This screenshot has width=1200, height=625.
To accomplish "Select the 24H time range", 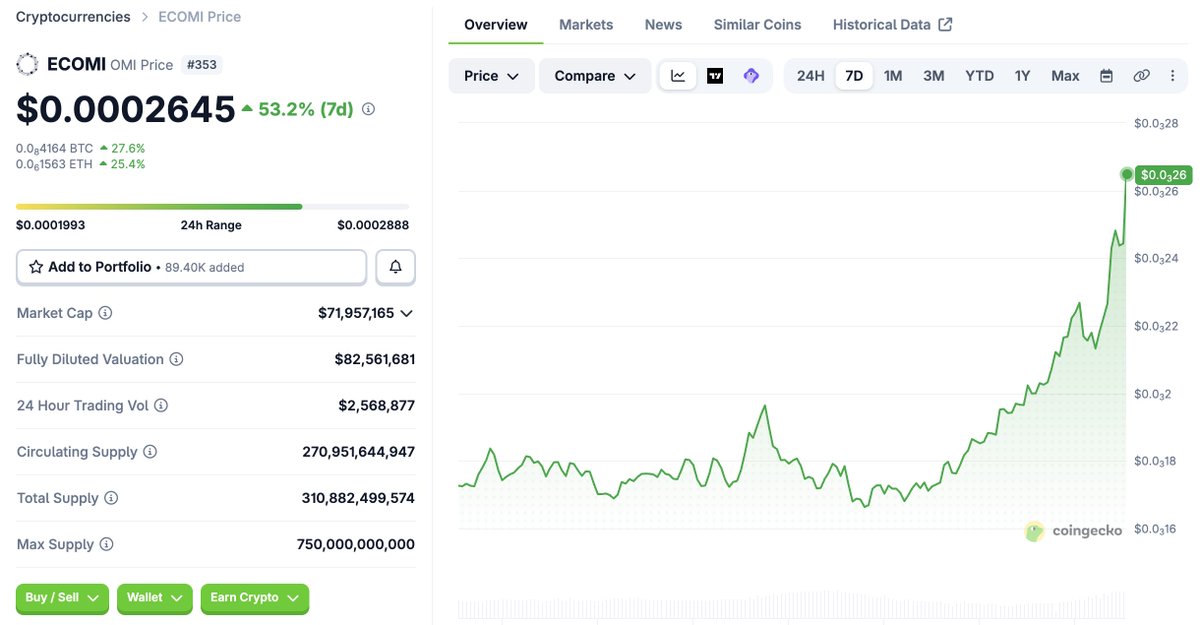I will [810, 76].
